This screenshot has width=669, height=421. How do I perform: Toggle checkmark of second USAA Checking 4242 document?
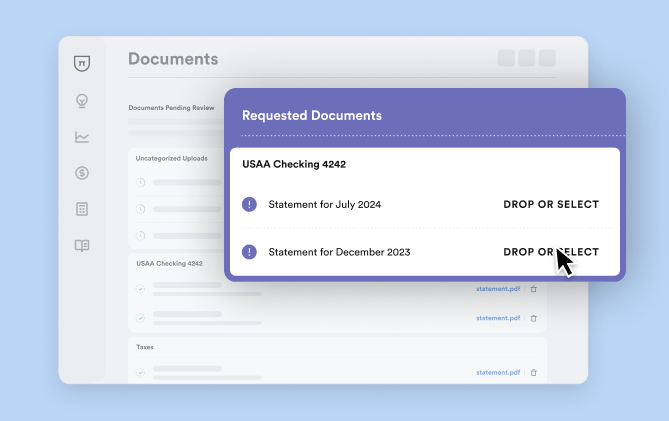click(x=141, y=318)
